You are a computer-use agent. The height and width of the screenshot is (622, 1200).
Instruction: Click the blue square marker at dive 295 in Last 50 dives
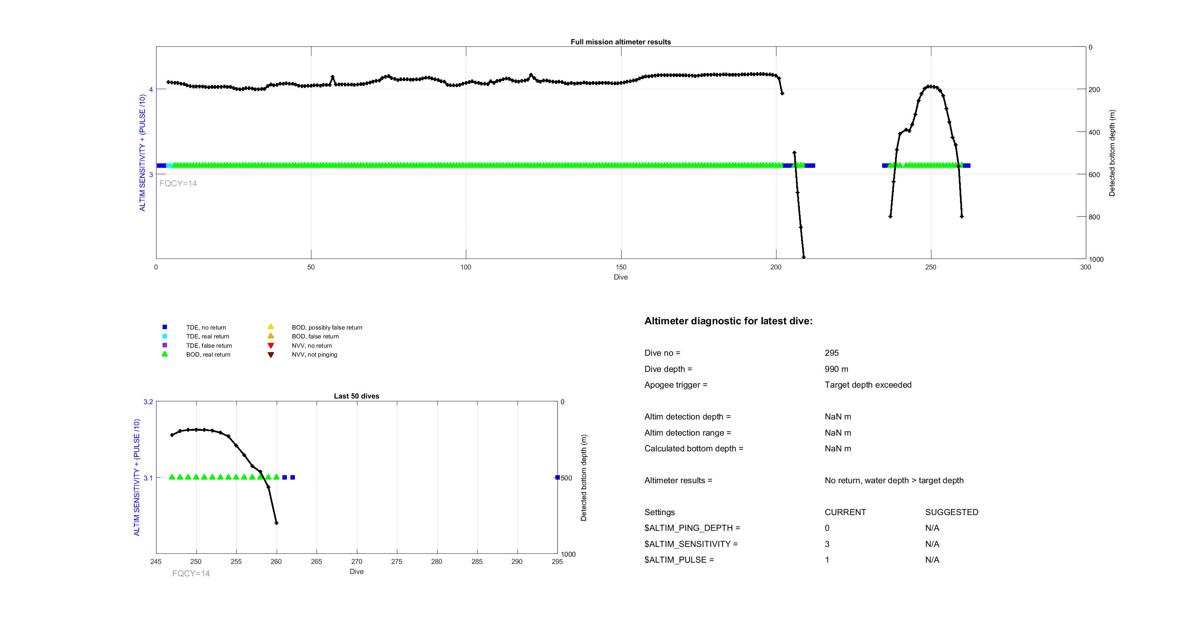[557, 477]
